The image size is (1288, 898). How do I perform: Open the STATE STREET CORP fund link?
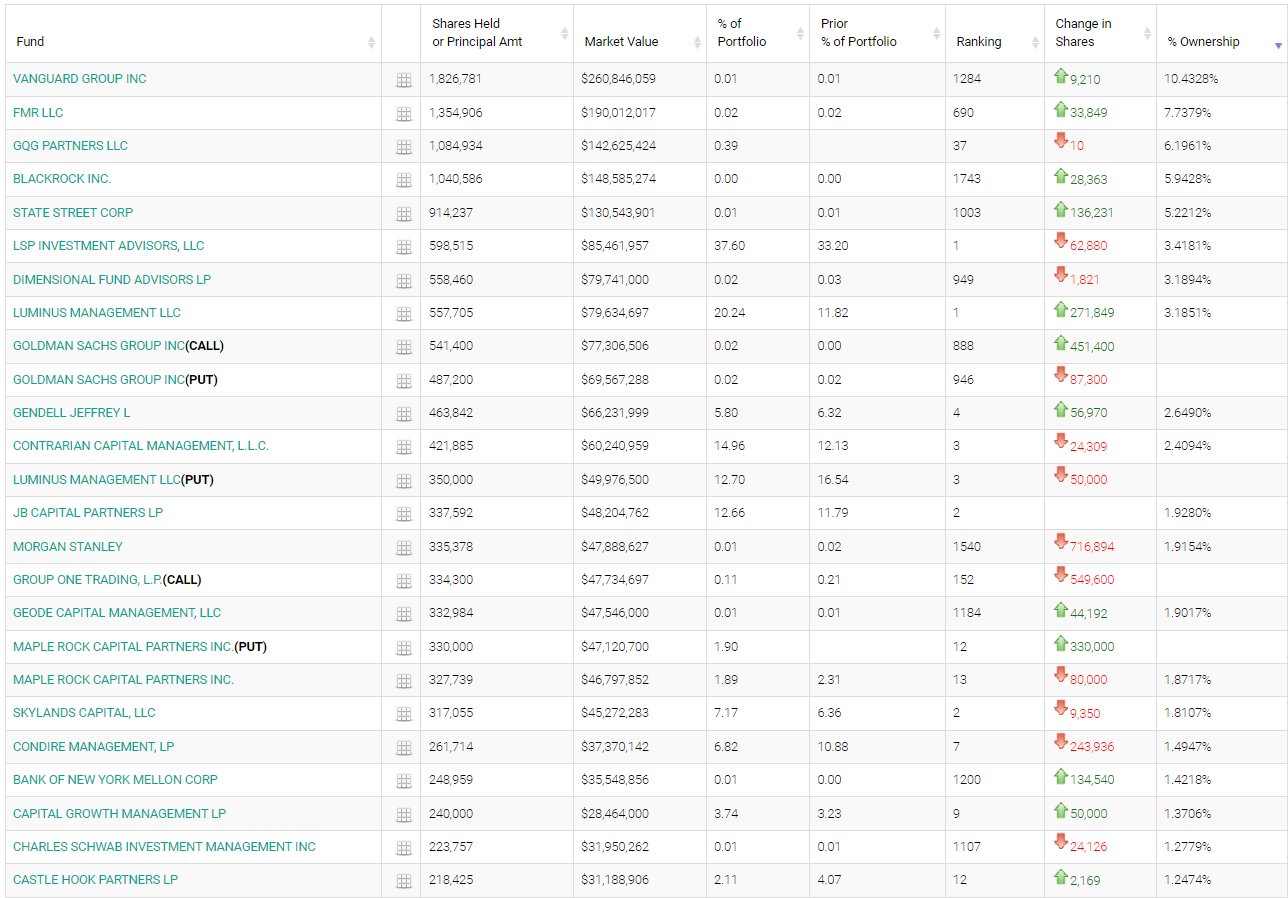tap(73, 213)
